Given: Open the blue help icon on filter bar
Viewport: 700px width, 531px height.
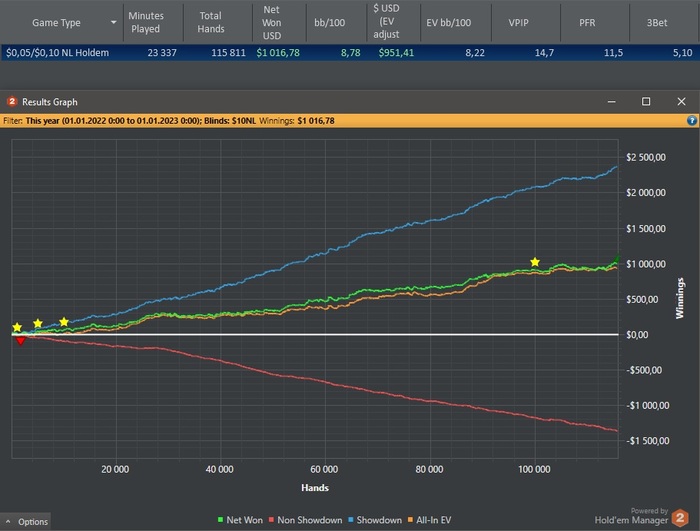Looking at the screenshot, I should click(692, 121).
